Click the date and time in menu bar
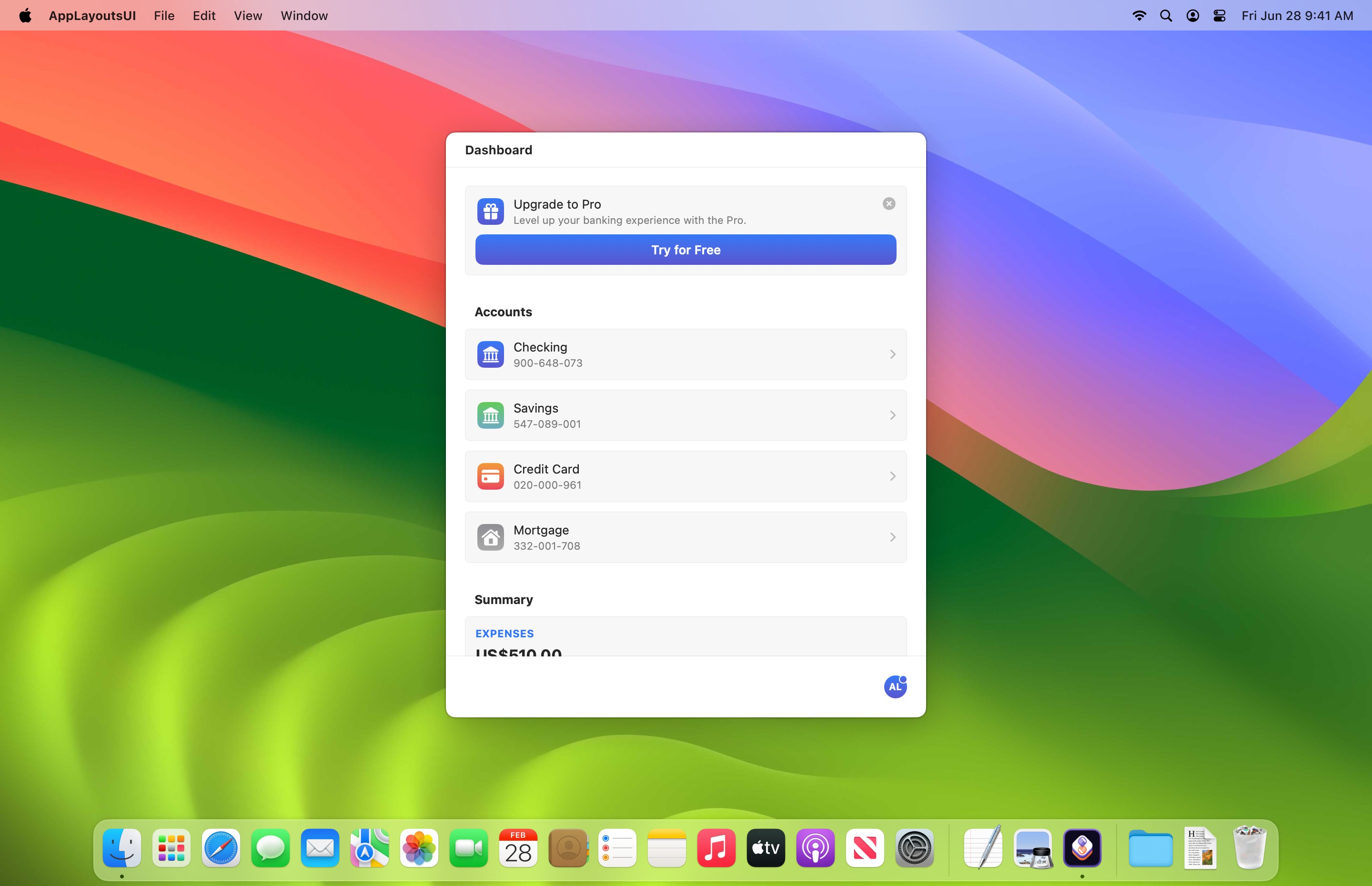 click(x=1297, y=16)
